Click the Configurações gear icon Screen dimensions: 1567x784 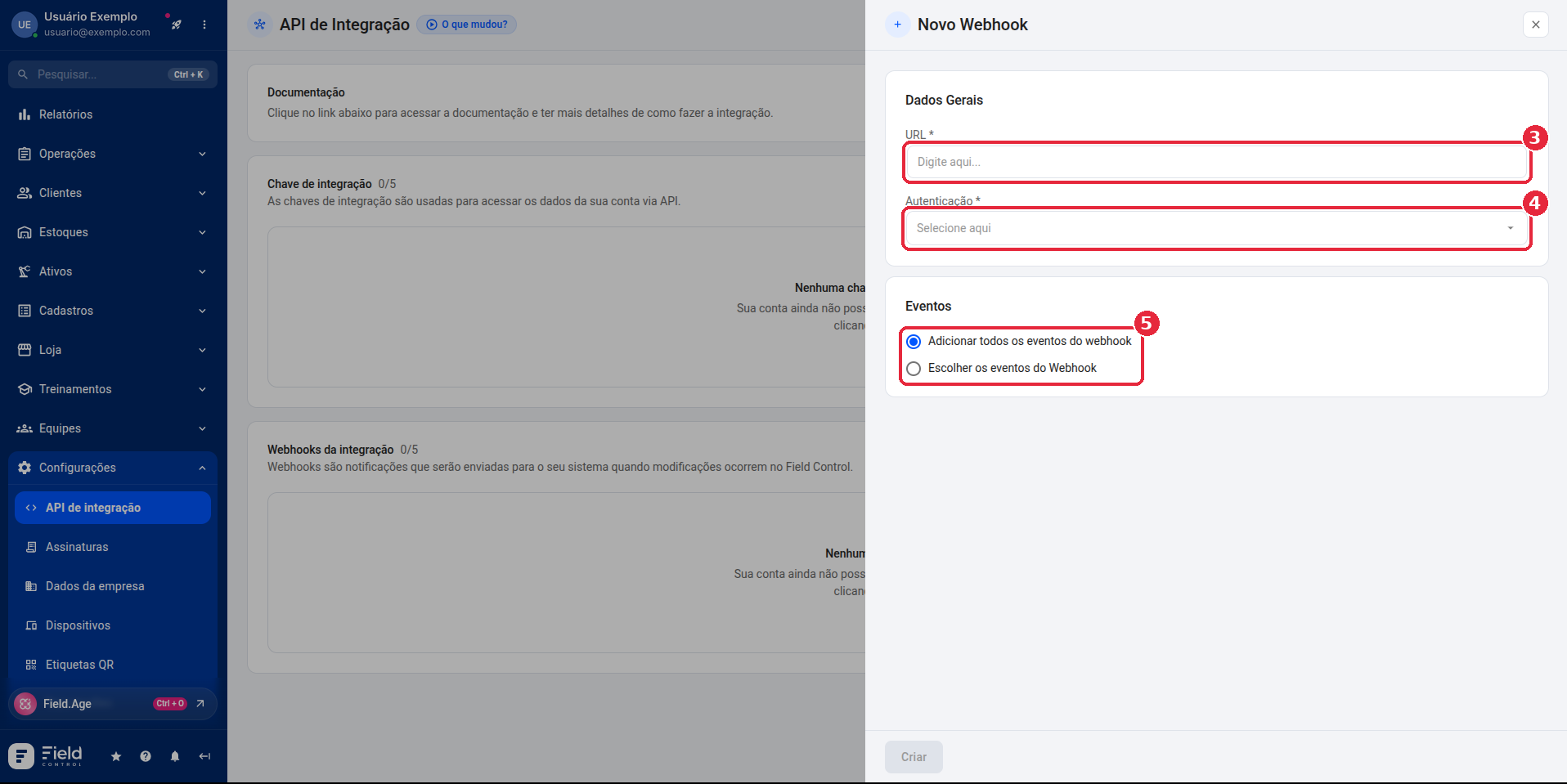[25, 468]
